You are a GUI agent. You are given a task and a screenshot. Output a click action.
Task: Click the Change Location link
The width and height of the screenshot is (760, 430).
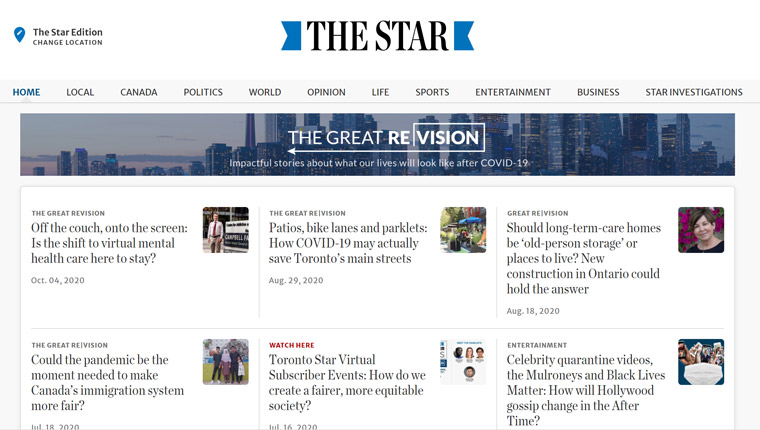67,43
